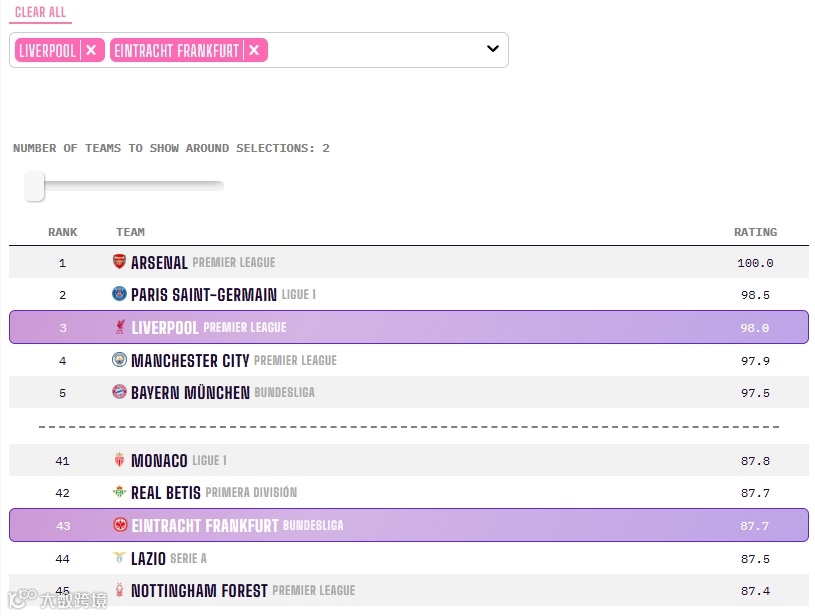Click Lazio's 87.5 rating value
Viewport: 815px width, 616px height.
[x=755, y=559]
